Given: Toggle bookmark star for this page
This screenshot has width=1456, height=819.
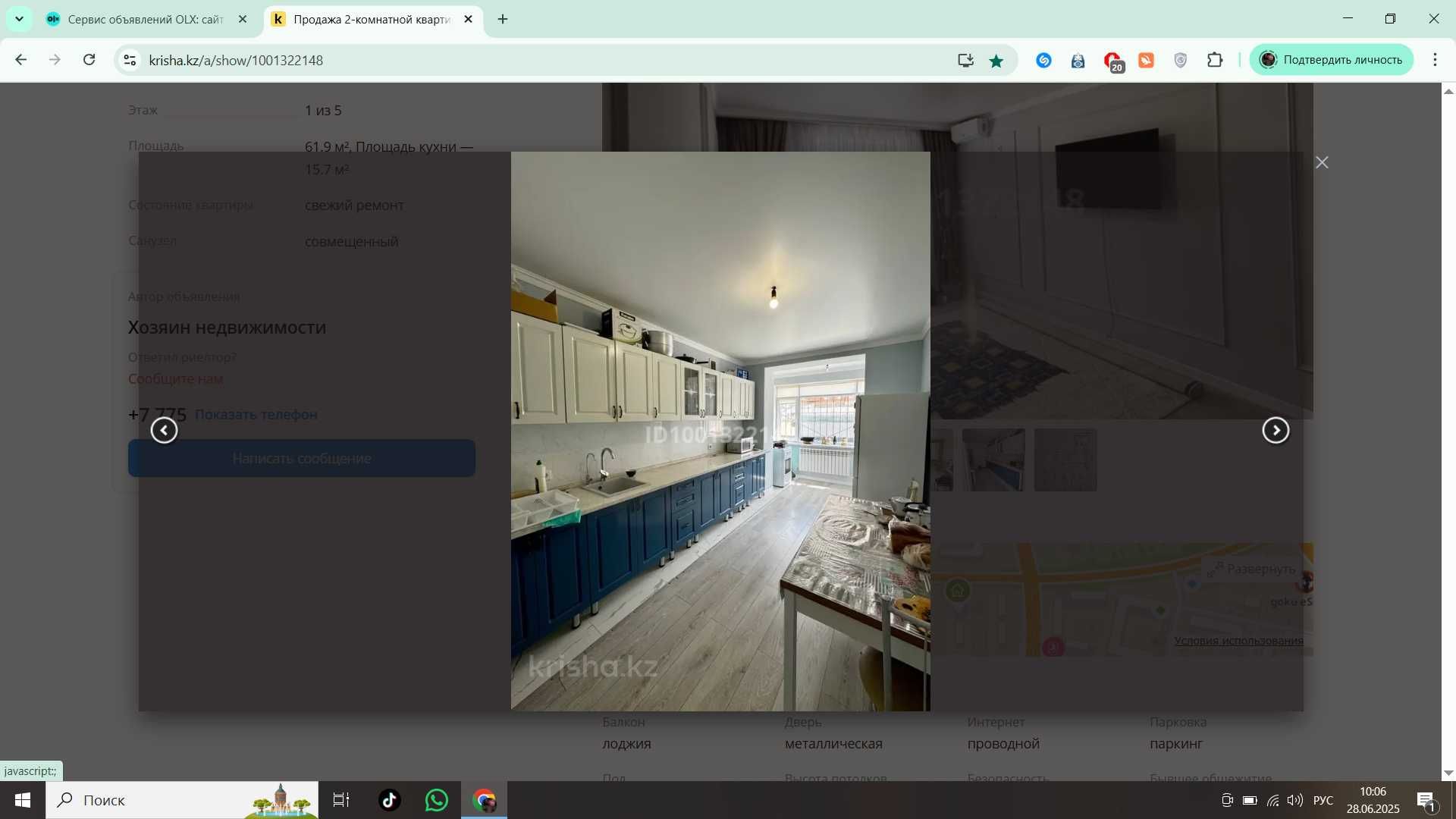Looking at the screenshot, I should click(x=996, y=60).
